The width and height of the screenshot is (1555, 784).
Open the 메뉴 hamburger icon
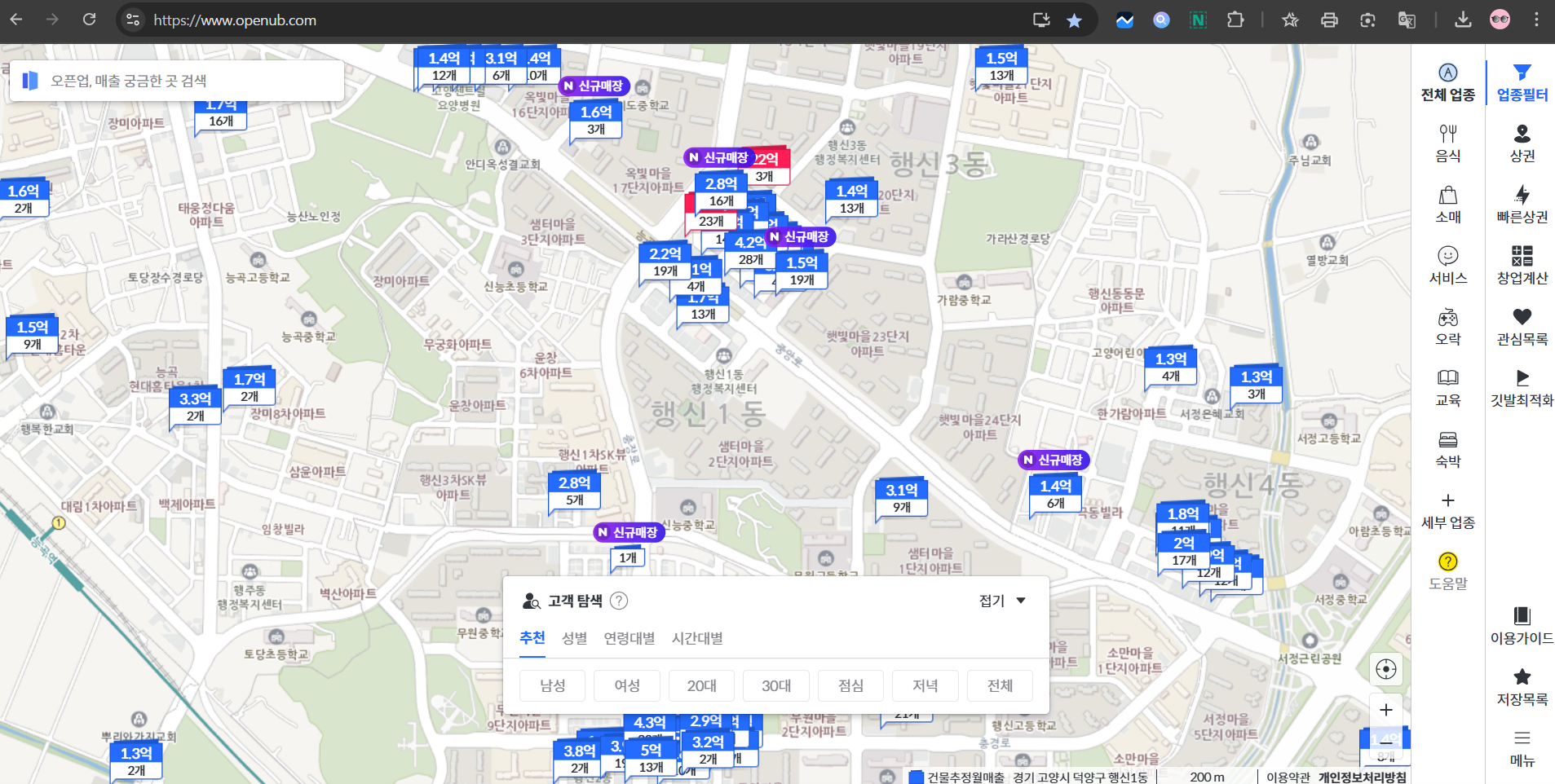(1522, 738)
